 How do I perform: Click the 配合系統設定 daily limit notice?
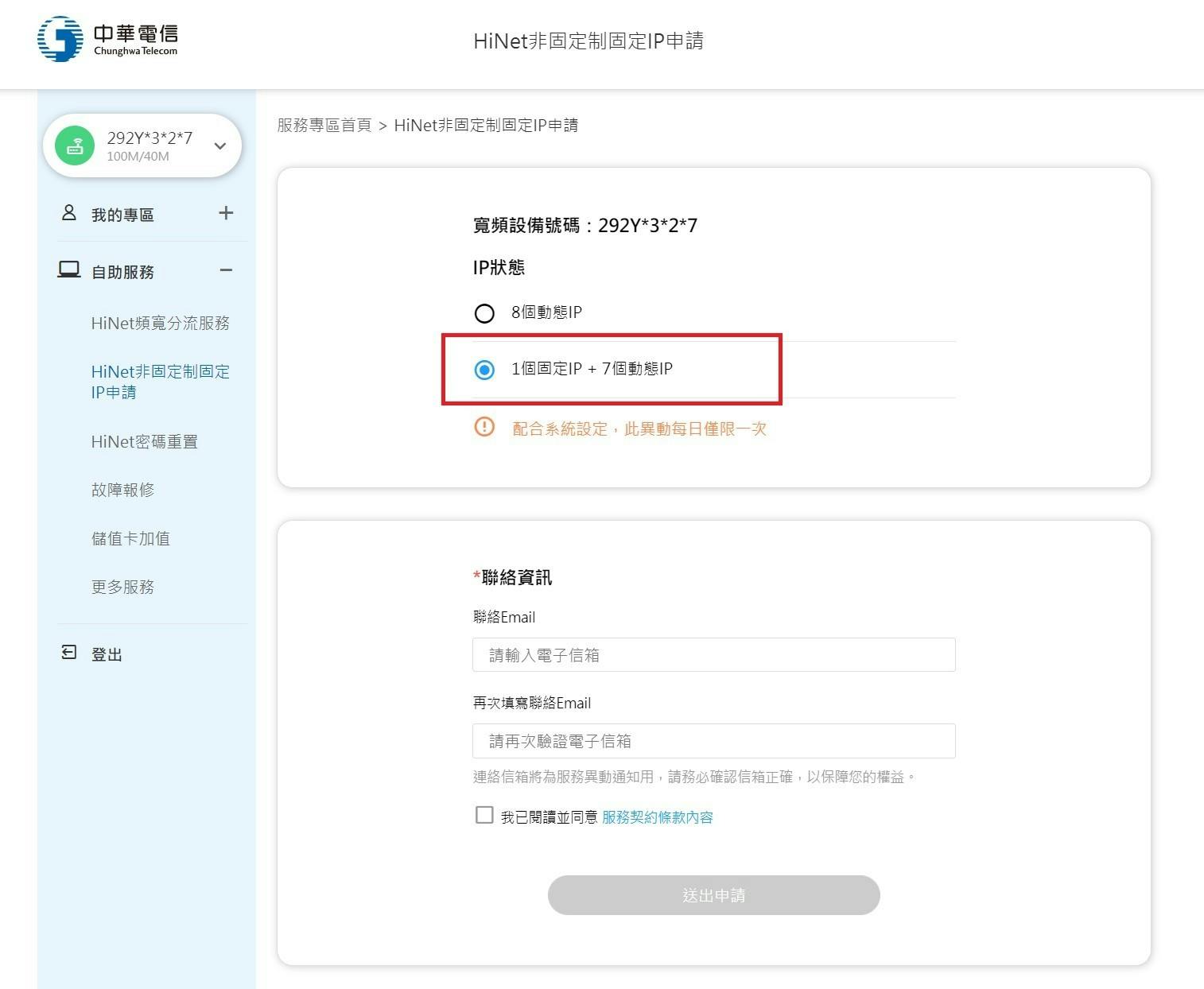(639, 429)
